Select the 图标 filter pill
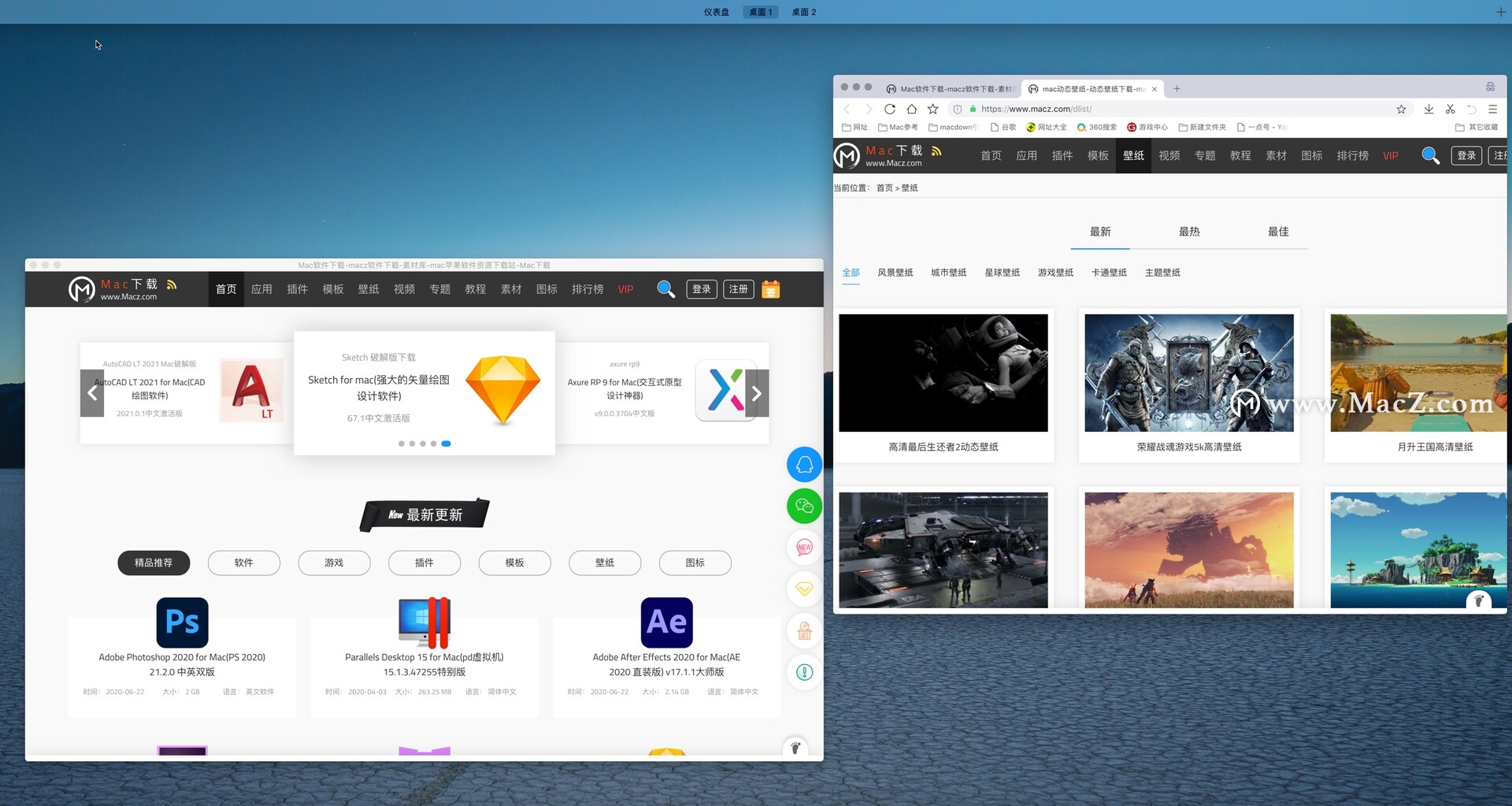The image size is (1512, 806). click(x=695, y=563)
